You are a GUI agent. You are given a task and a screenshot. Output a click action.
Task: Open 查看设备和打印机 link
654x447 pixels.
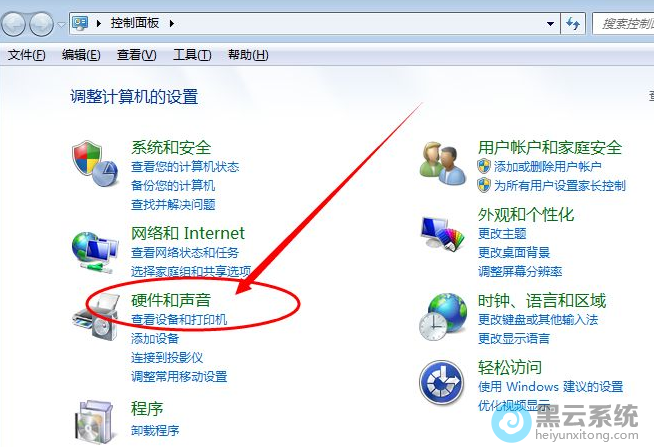[179, 319]
